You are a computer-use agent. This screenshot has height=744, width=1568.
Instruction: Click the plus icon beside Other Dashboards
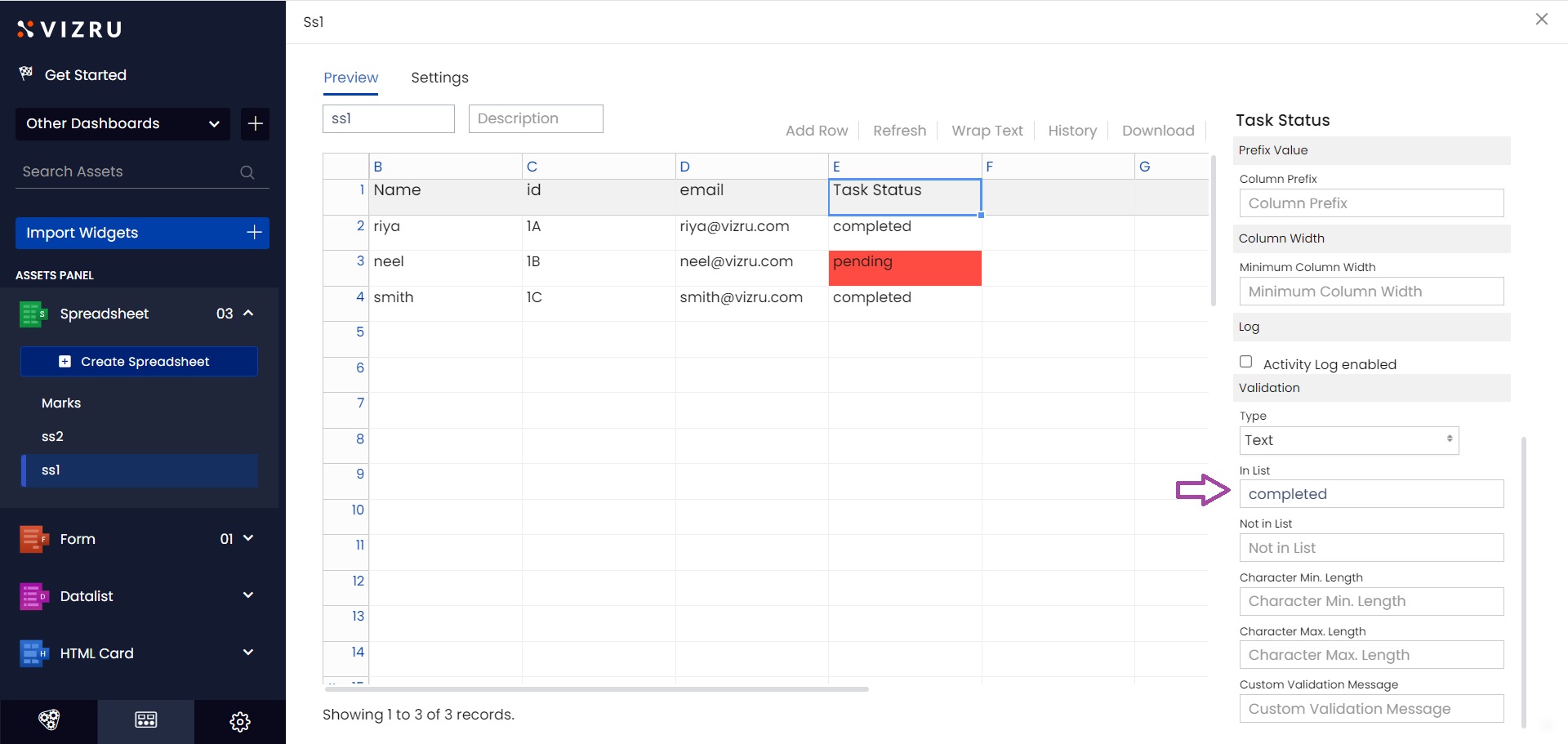coord(255,123)
